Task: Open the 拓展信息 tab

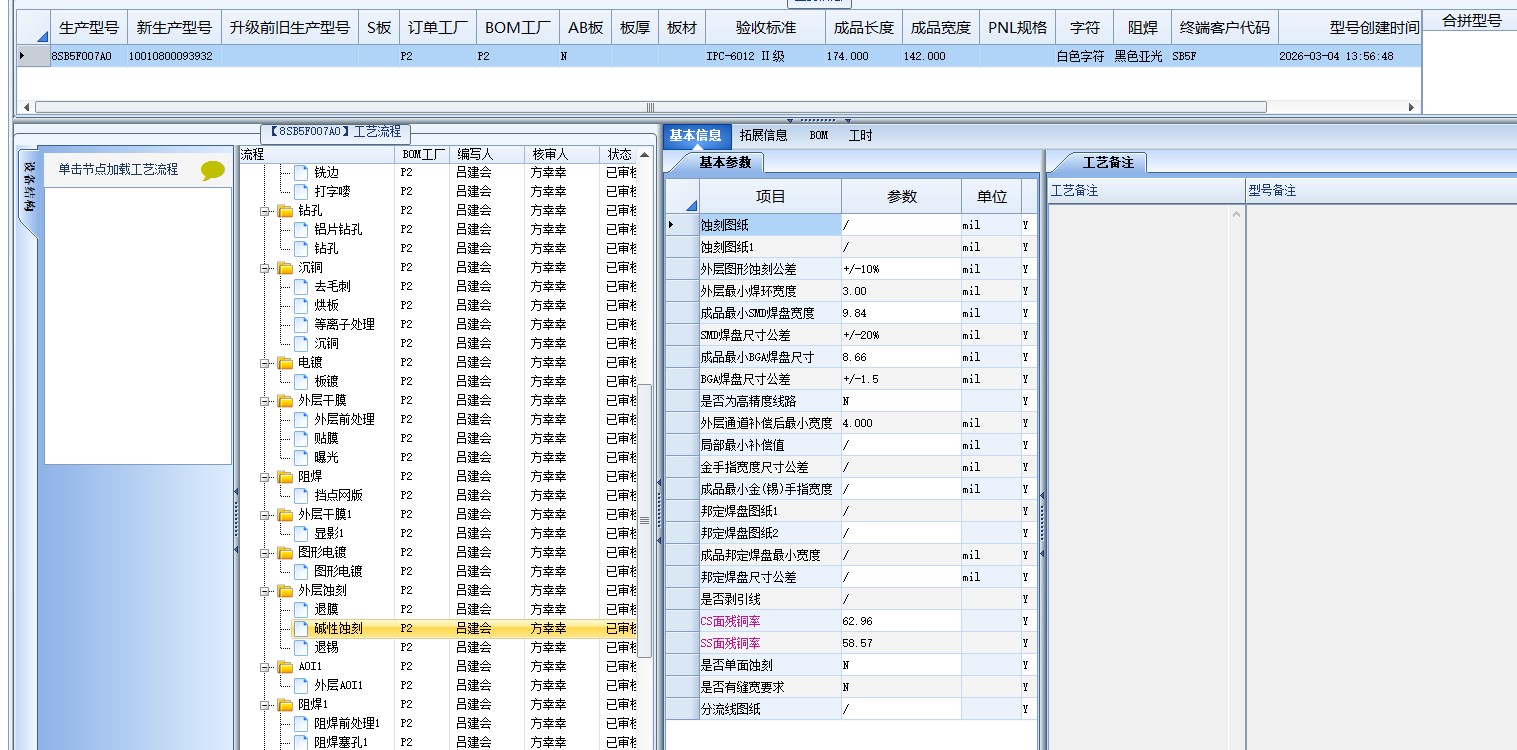Action: pyautogui.click(x=764, y=135)
